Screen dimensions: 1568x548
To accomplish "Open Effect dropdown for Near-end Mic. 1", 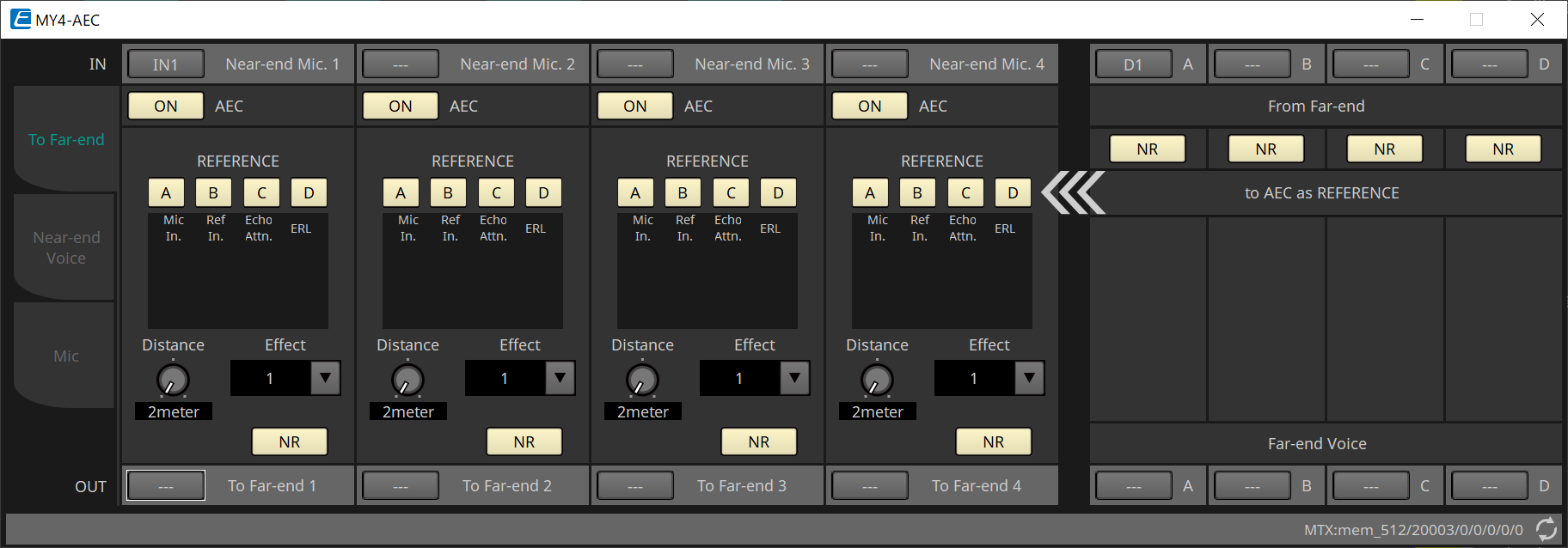I will [325, 378].
